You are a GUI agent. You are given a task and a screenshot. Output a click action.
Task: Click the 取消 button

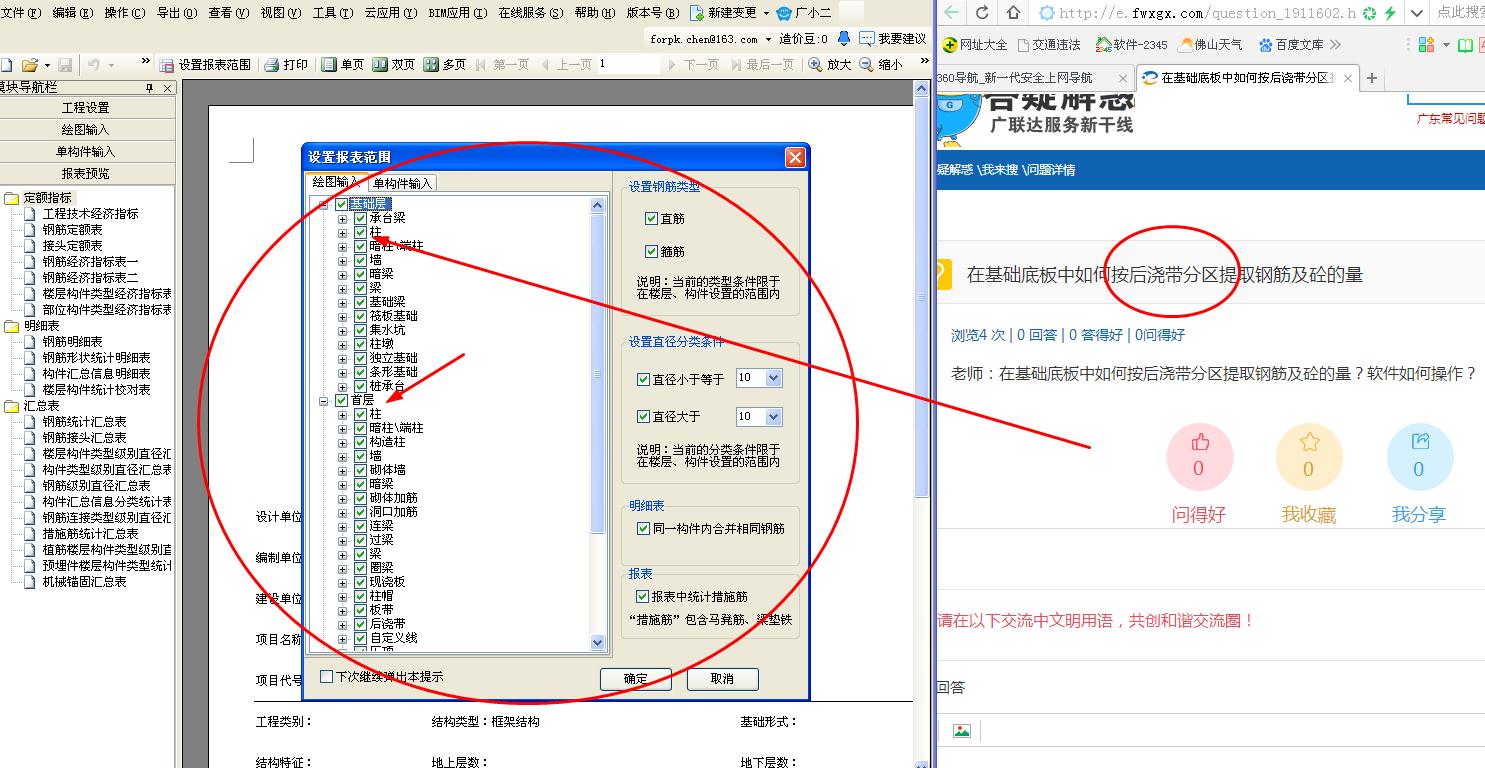click(x=722, y=679)
